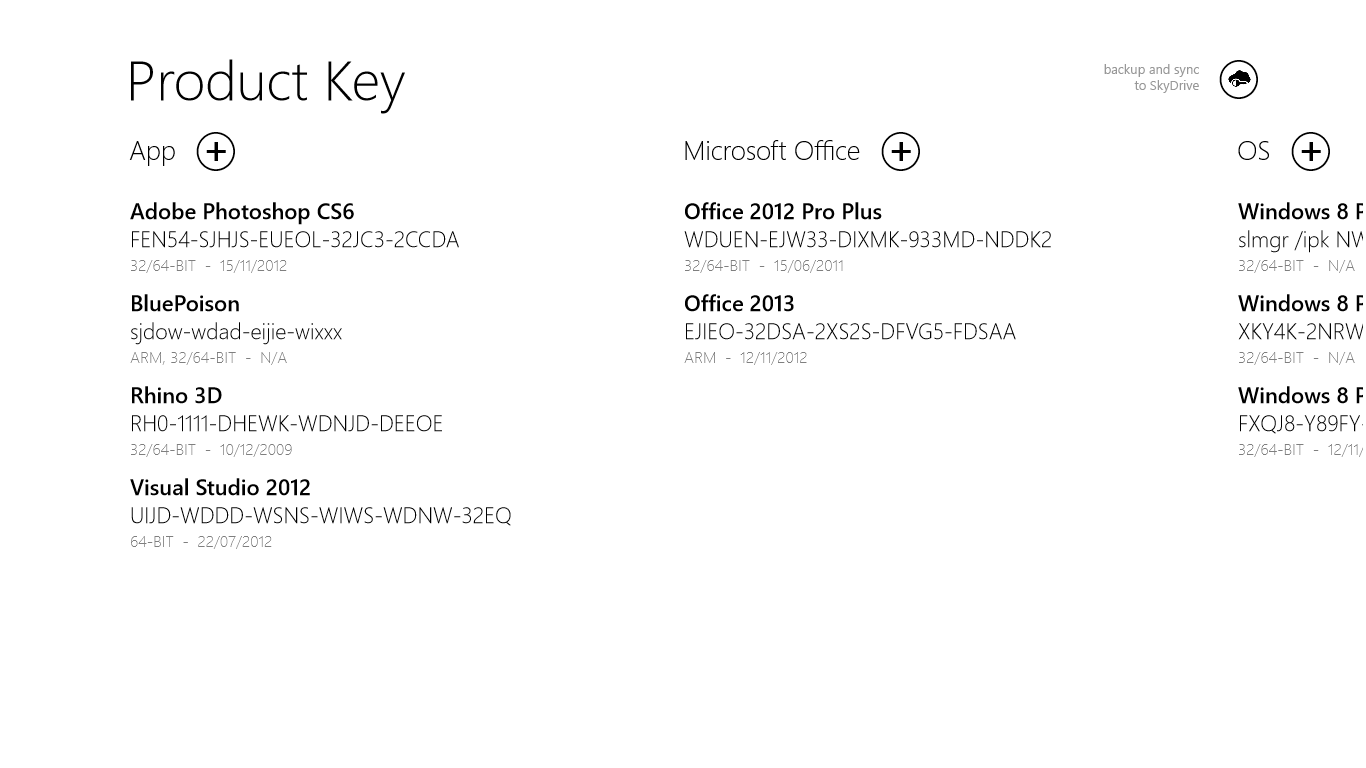Screen dimensions: 1366x768
Task: Click the backup and sync to SkyDrive label
Action: tap(1151, 78)
